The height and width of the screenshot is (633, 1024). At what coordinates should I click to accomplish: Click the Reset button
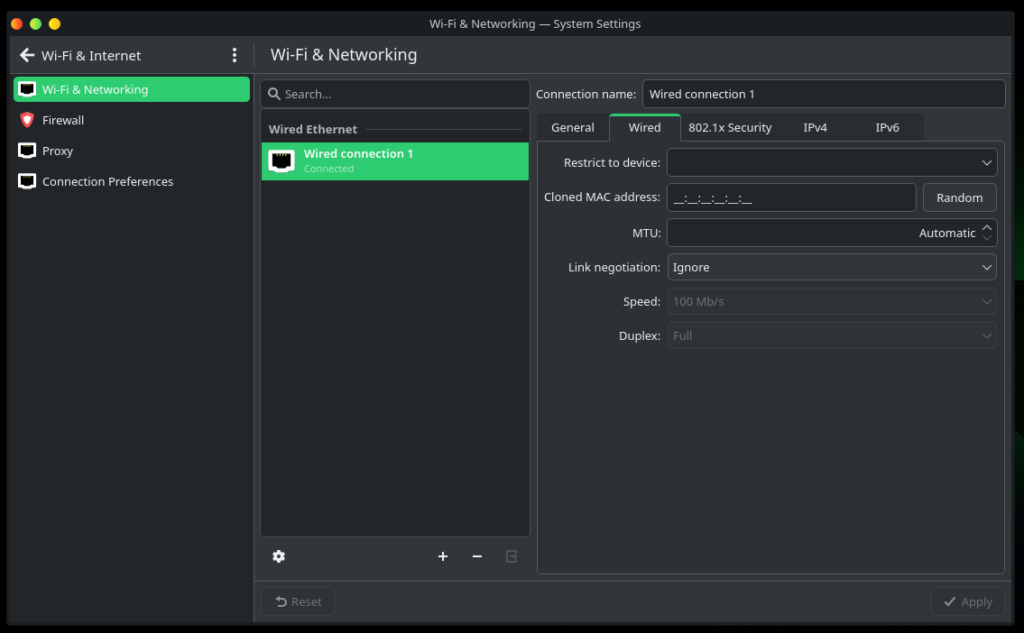tap(298, 602)
